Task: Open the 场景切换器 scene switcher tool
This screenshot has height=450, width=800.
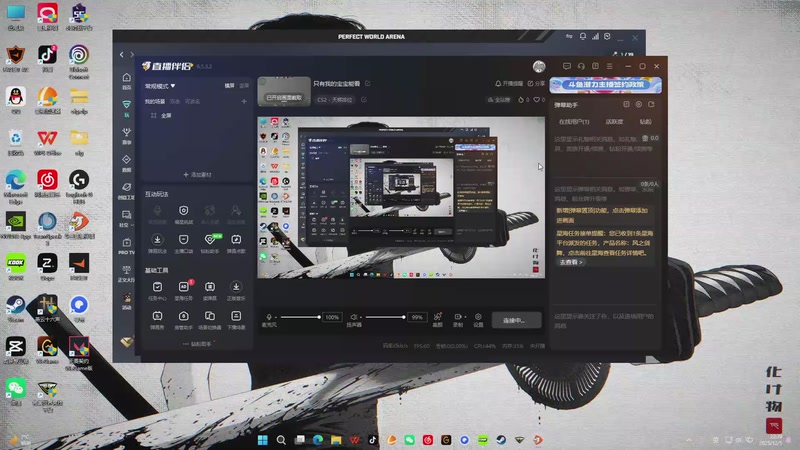Action: pos(210,320)
